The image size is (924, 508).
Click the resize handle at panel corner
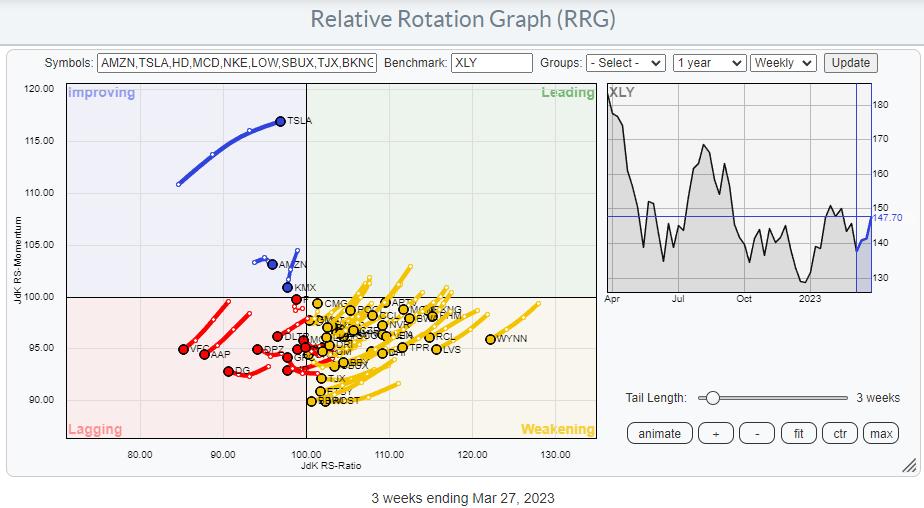(909, 465)
